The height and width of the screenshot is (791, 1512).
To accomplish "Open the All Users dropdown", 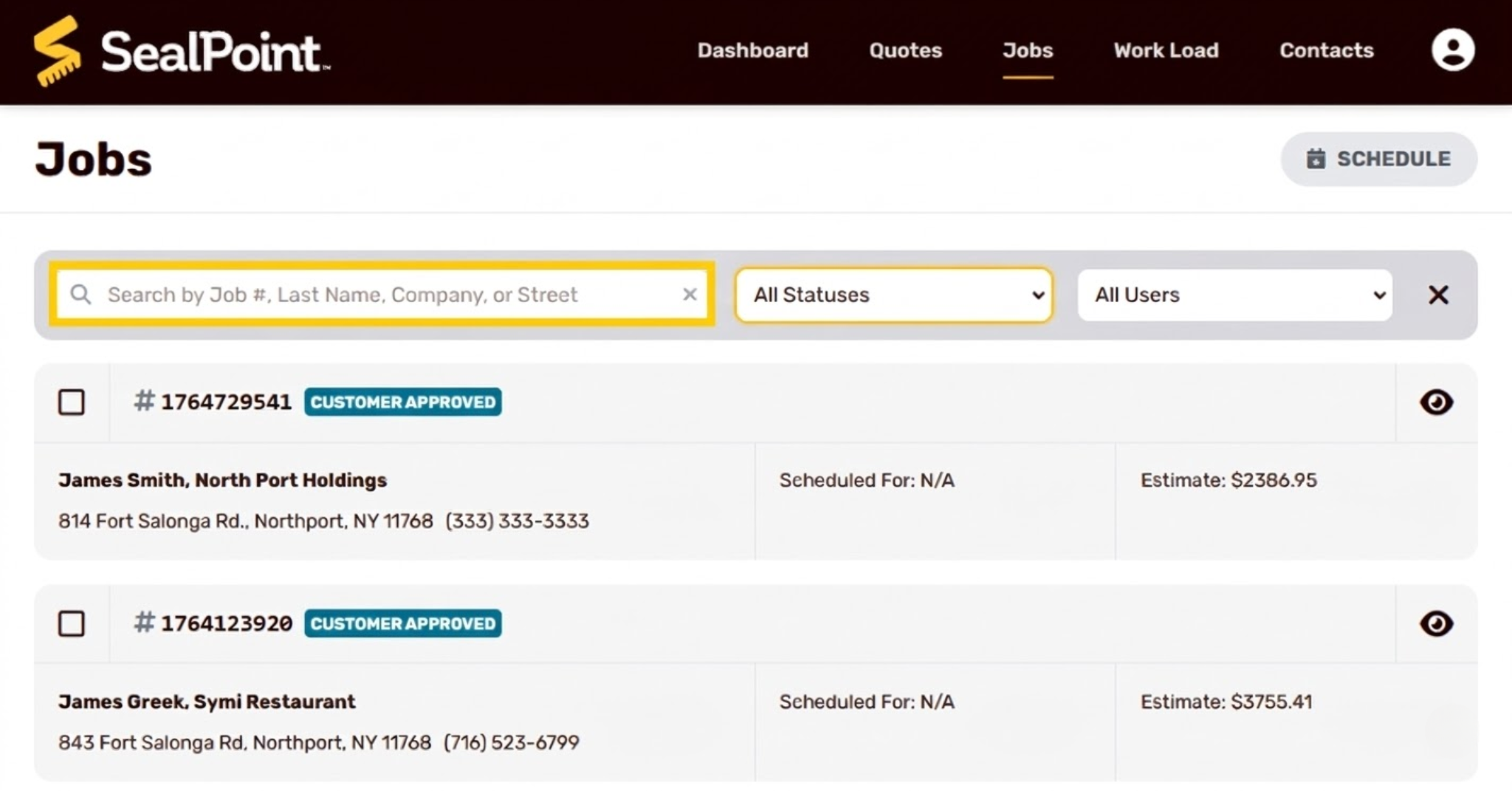I will (1234, 295).
